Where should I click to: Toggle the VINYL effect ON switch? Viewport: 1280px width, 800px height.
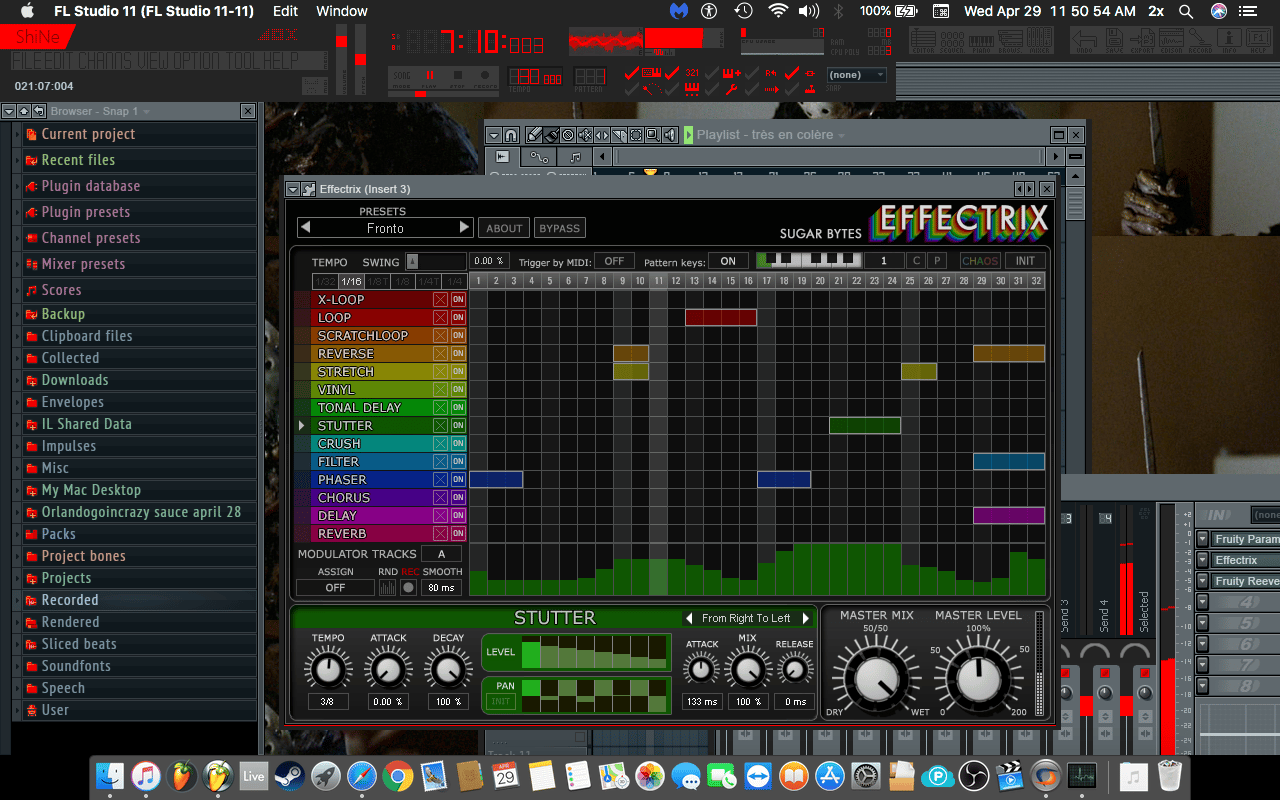point(458,390)
